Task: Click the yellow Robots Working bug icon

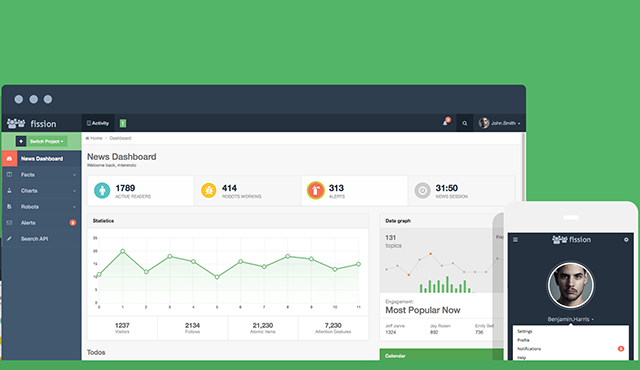Action: click(209, 190)
